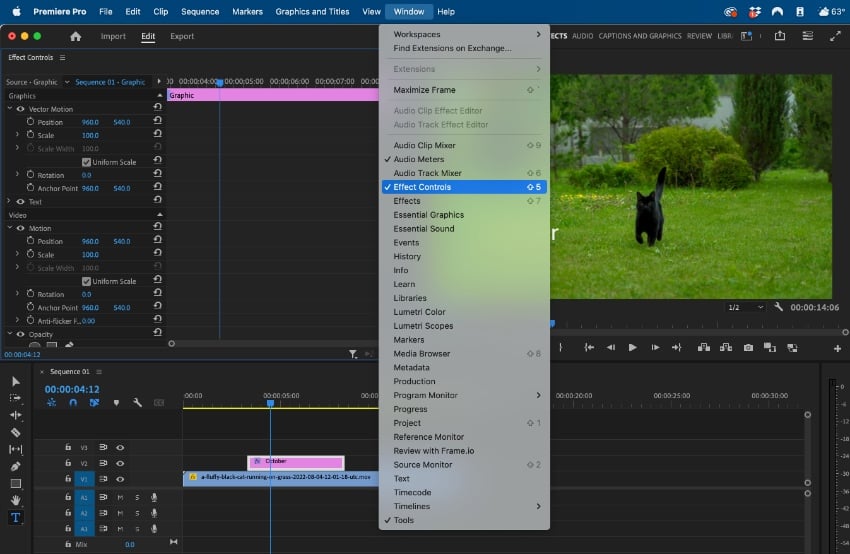The image size is (850, 554).
Task: Choose Lumetri Color from Window menu
Action: pyautogui.click(x=419, y=312)
